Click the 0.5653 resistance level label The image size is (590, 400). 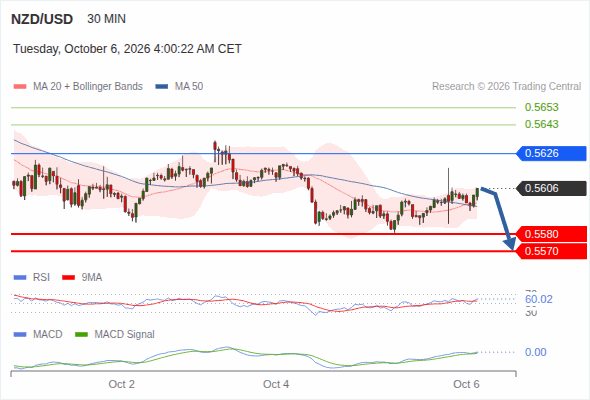[x=541, y=107]
